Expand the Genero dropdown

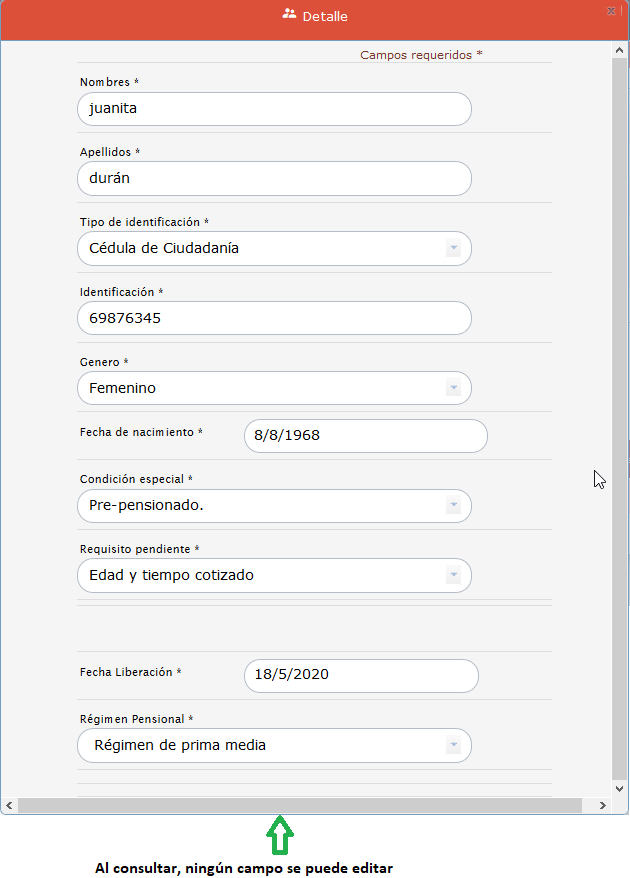point(453,388)
